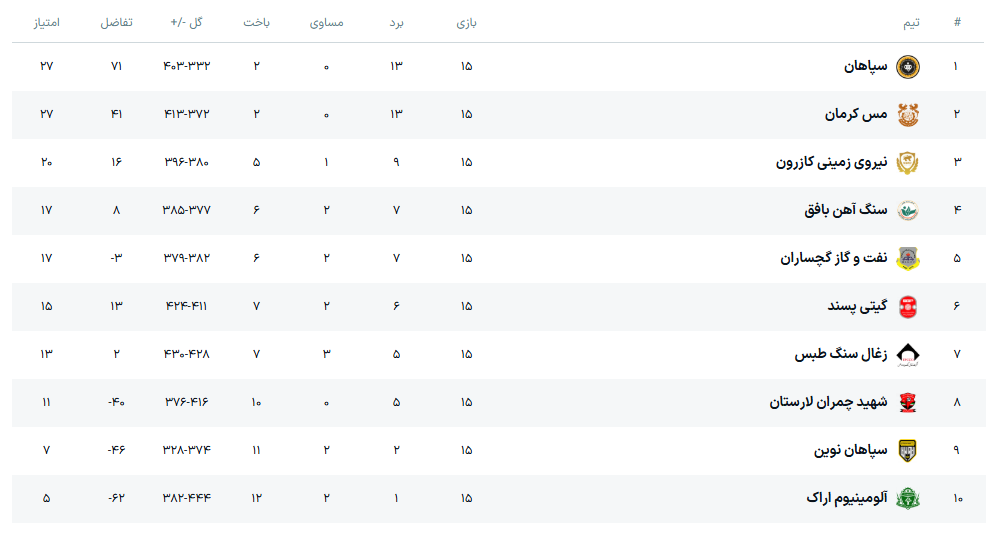This screenshot has width=1003, height=546.
Task: Open the سپاهان team name link
Action: 865,67
